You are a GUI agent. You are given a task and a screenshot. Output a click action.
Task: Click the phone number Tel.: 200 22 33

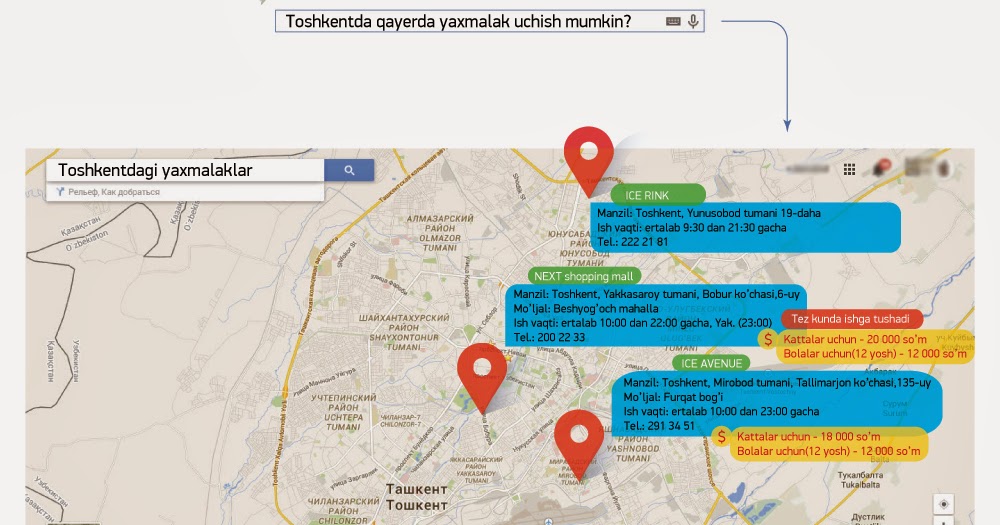(x=549, y=337)
